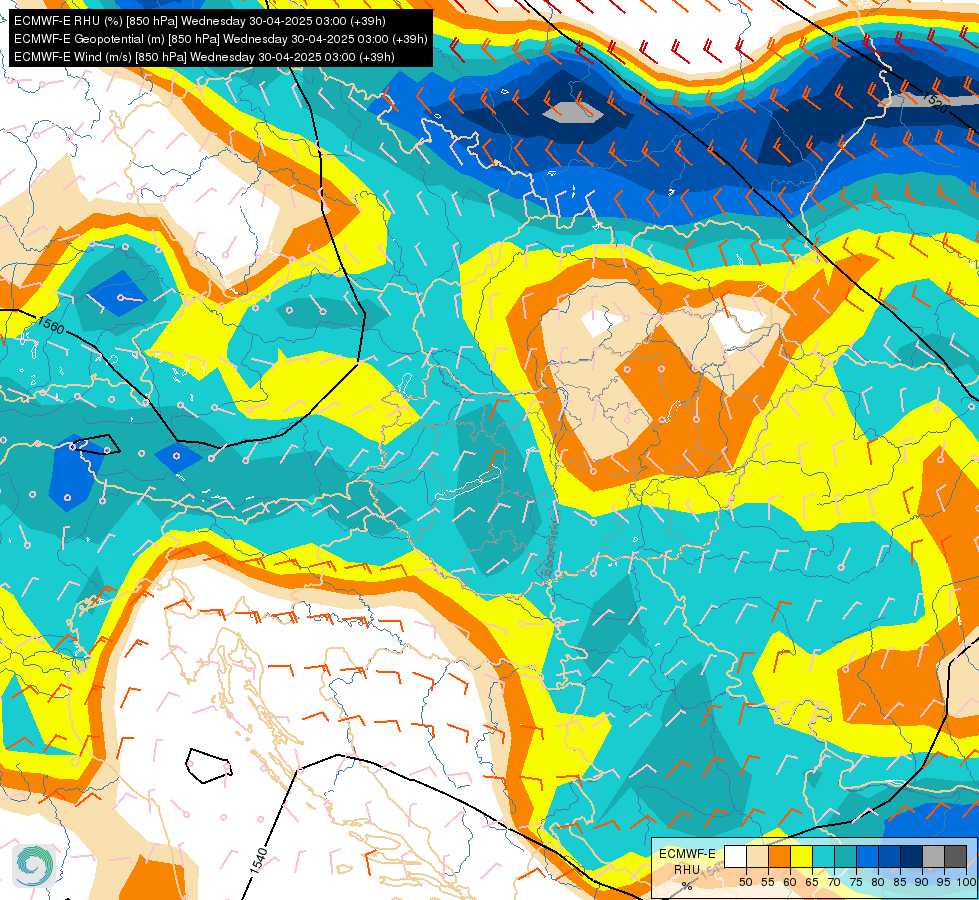Viewport: 979px width, 900px height.
Task: Click the legend % unit symbol
Action: pyautogui.click(x=687, y=886)
